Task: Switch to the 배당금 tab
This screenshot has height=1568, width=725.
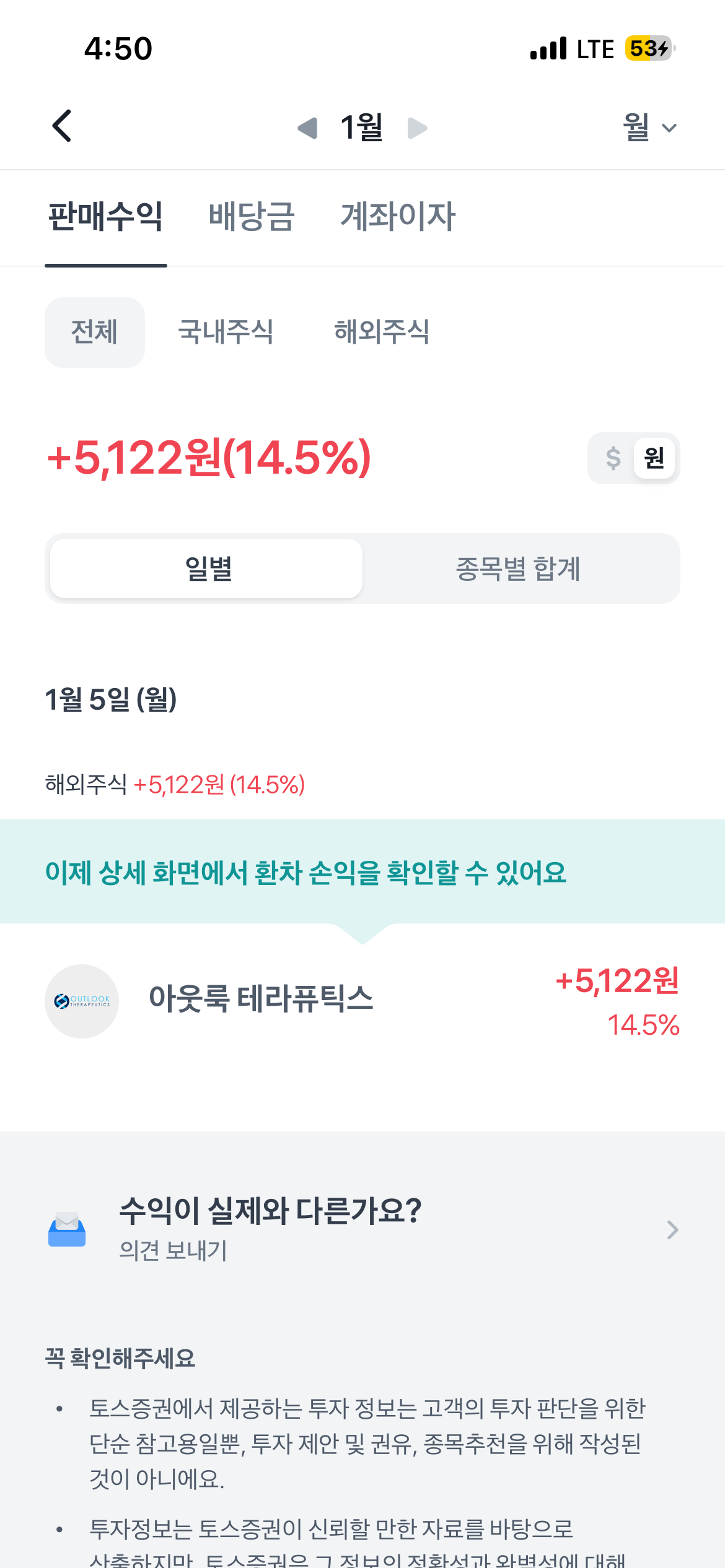Action: 252,217
